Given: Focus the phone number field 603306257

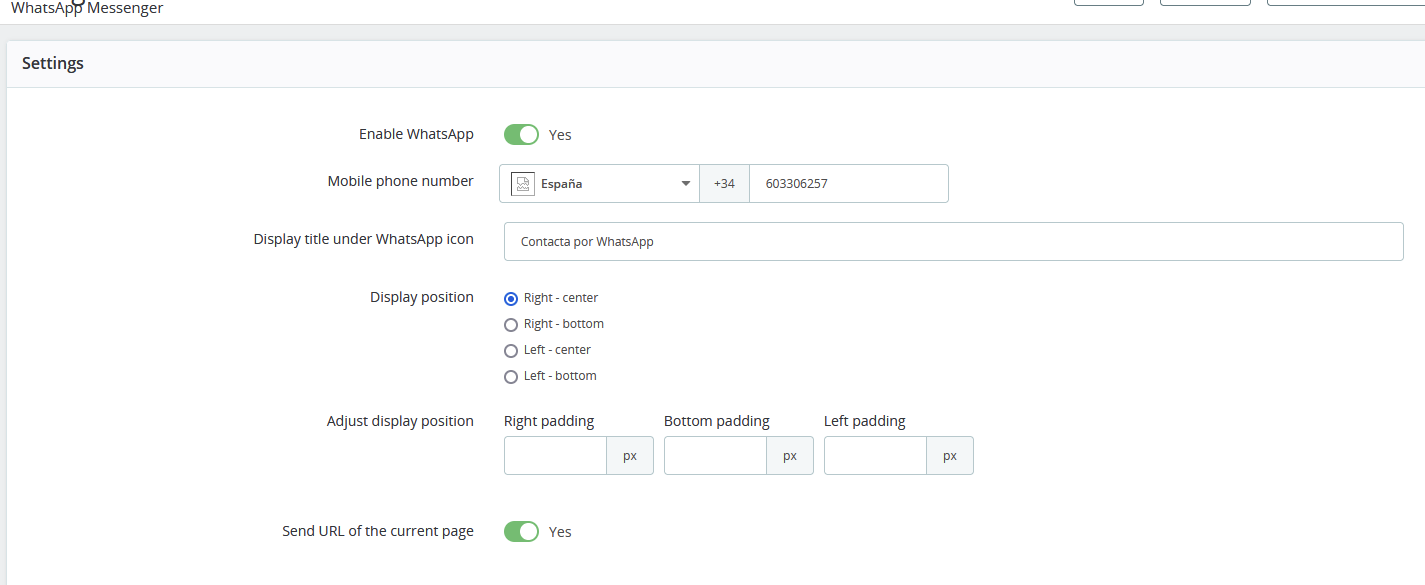Looking at the screenshot, I should click(848, 184).
